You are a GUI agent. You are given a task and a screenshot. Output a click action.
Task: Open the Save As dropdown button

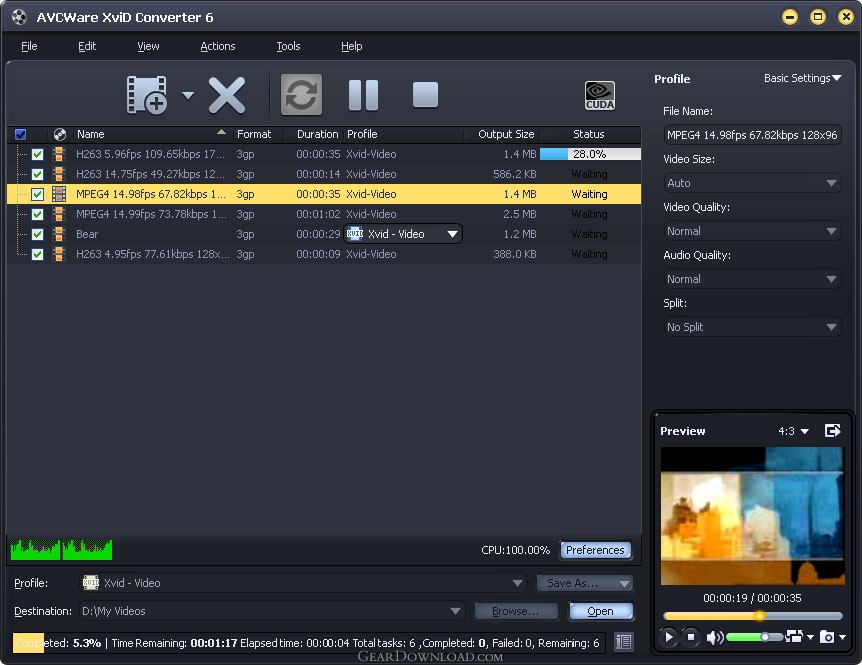pyautogui.click(x=585, y=583)
